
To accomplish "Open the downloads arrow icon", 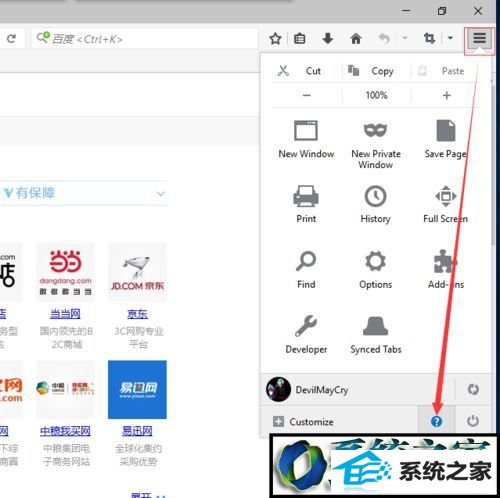I will pos(328,38).
